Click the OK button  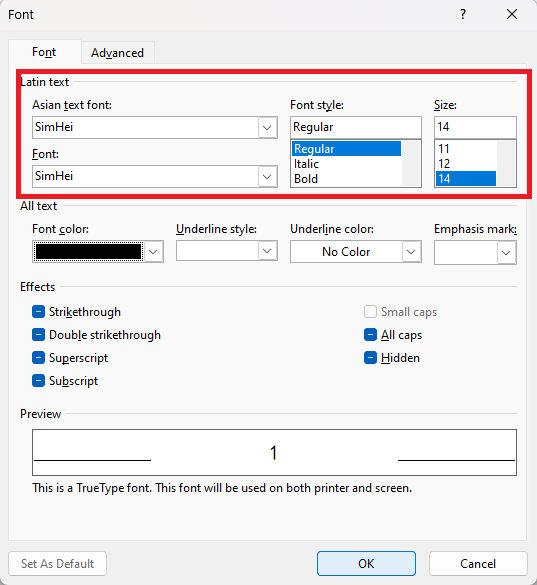(366, 563)
